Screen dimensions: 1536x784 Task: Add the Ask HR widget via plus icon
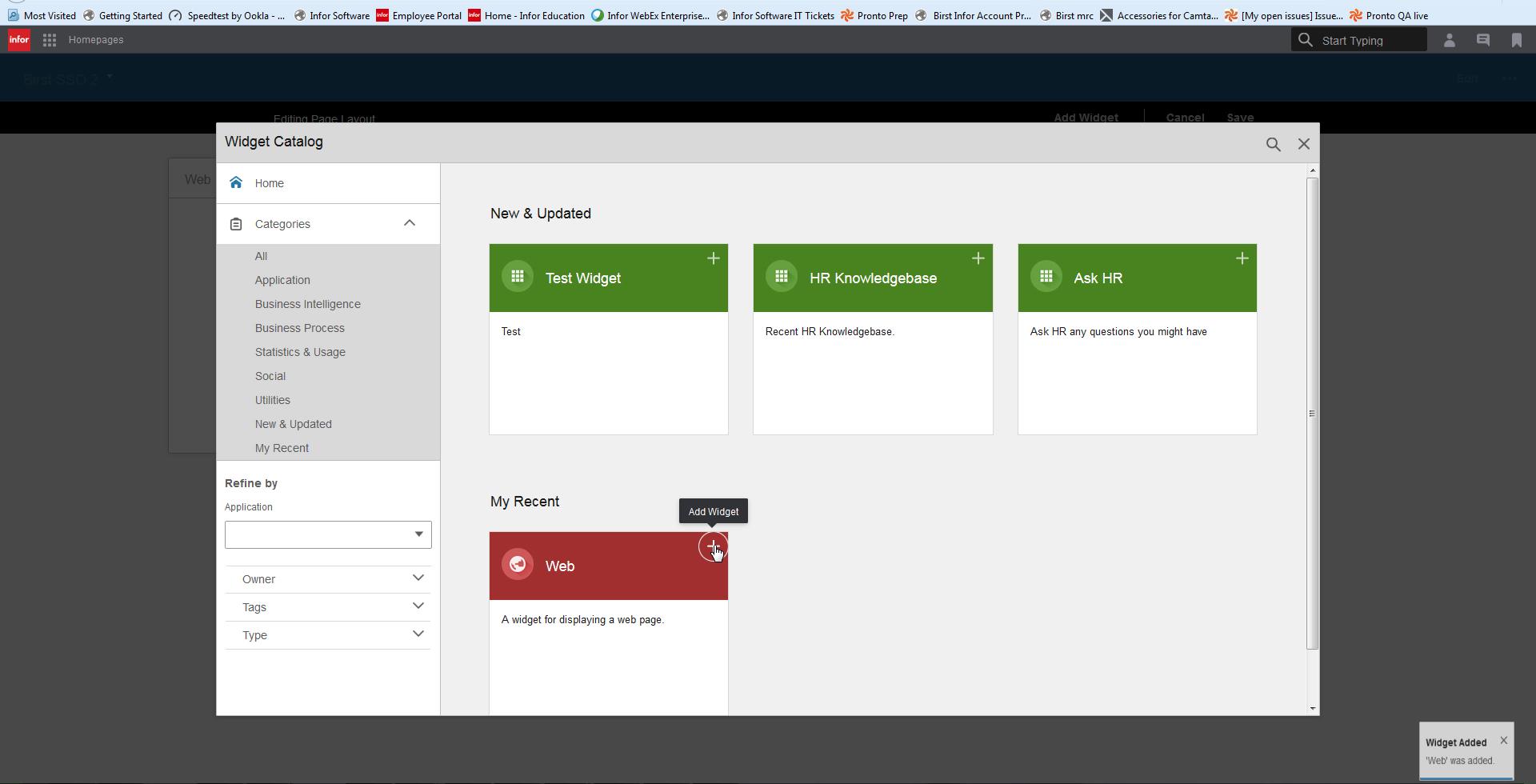[1242, 258]
